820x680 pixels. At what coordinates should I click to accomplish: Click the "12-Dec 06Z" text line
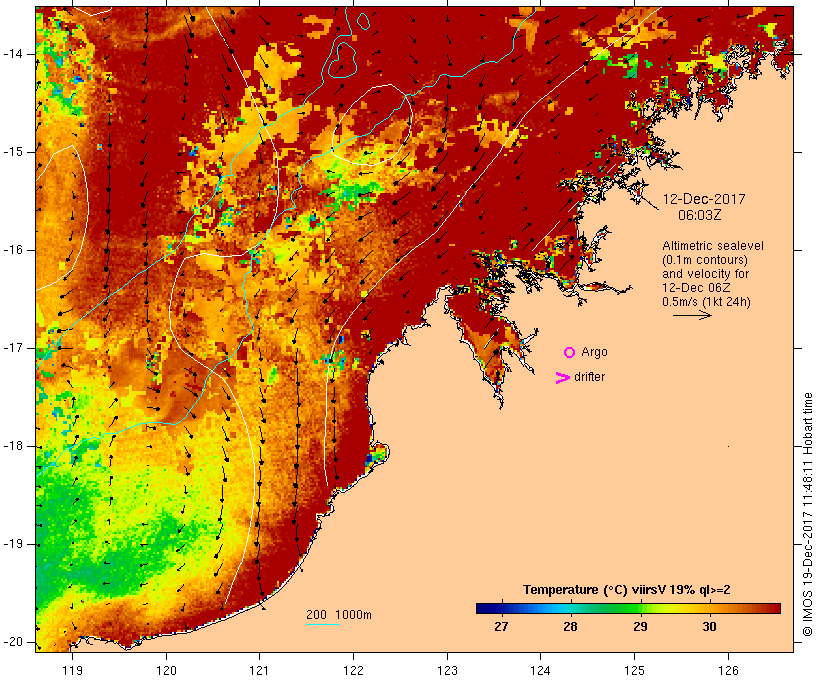[696, 288]
